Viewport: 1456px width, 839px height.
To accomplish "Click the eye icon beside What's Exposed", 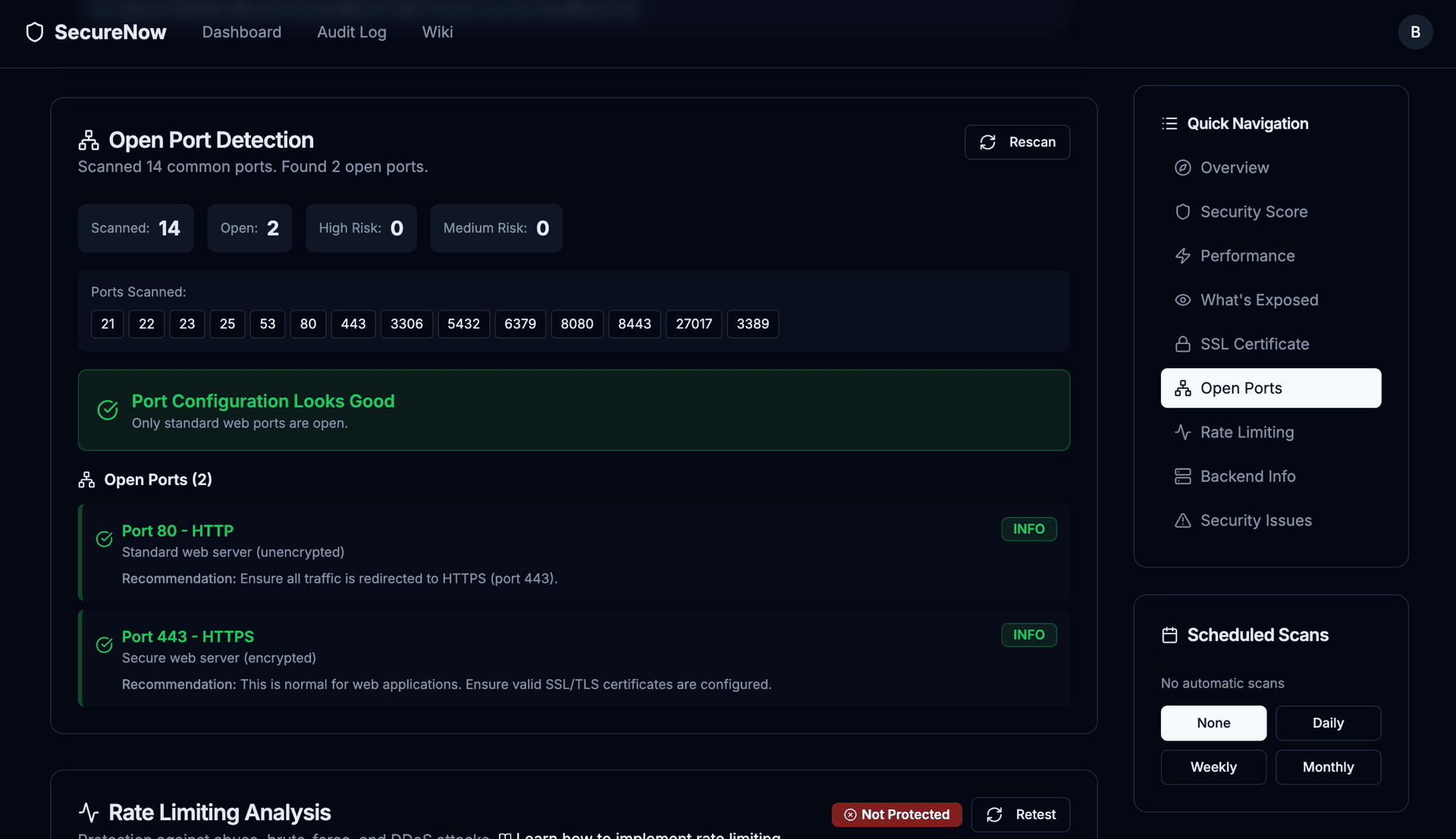I will click(x=1183, y=299).
